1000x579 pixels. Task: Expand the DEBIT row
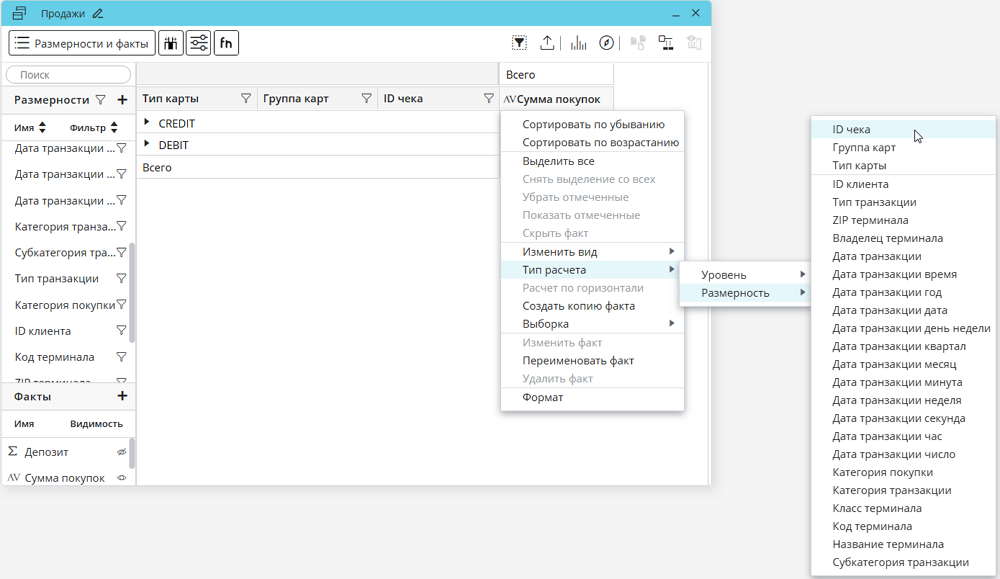147,145
